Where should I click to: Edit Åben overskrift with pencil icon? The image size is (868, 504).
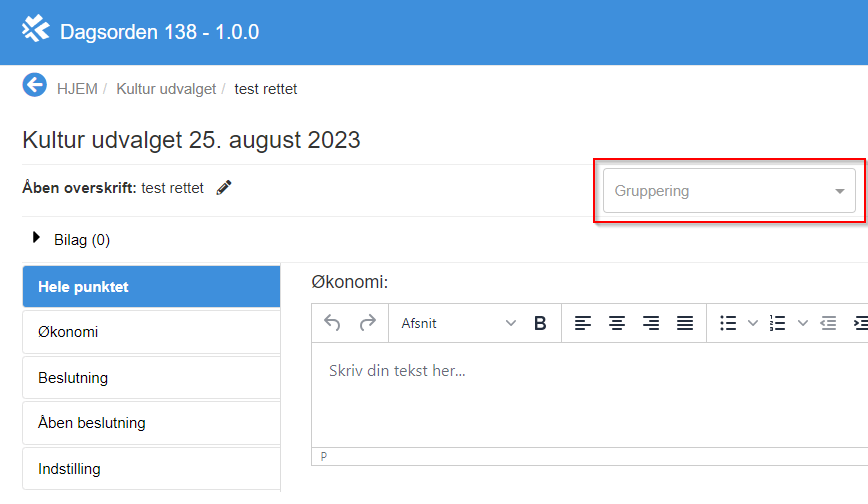click(x=224, y=187)
